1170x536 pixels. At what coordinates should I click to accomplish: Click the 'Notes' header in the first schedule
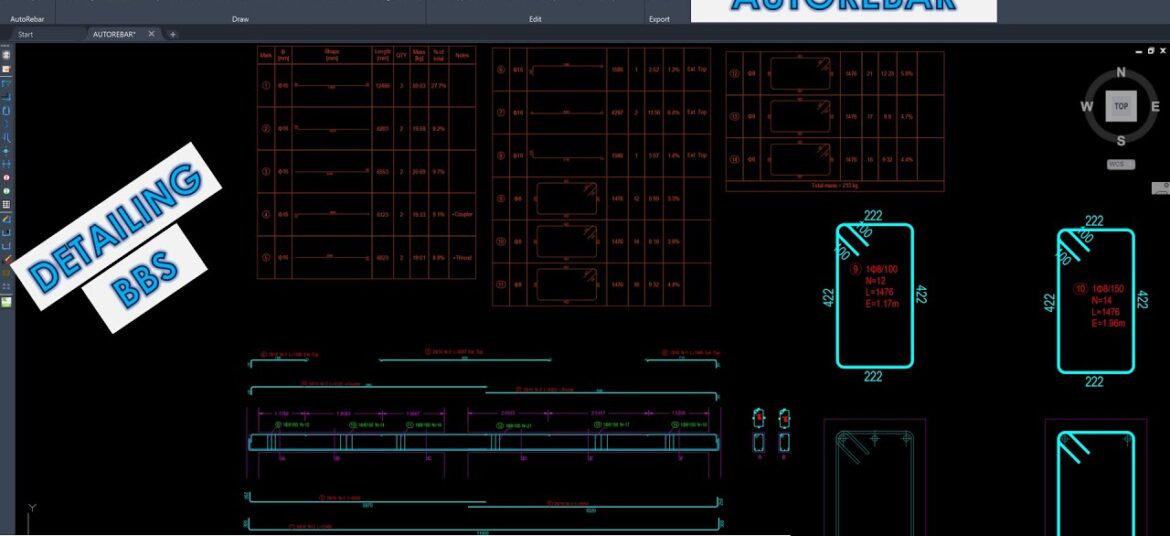pos(462,55)
